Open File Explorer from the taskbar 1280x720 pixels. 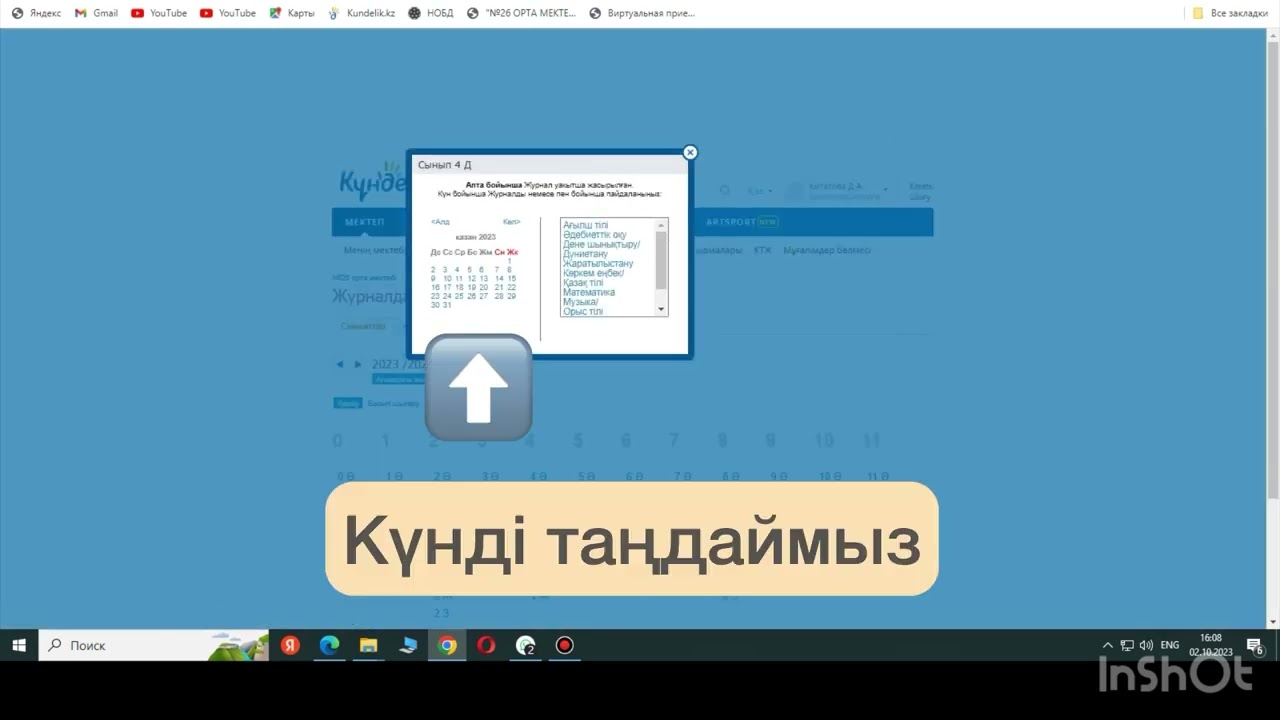pyautogui.click(x=368, y=645)
